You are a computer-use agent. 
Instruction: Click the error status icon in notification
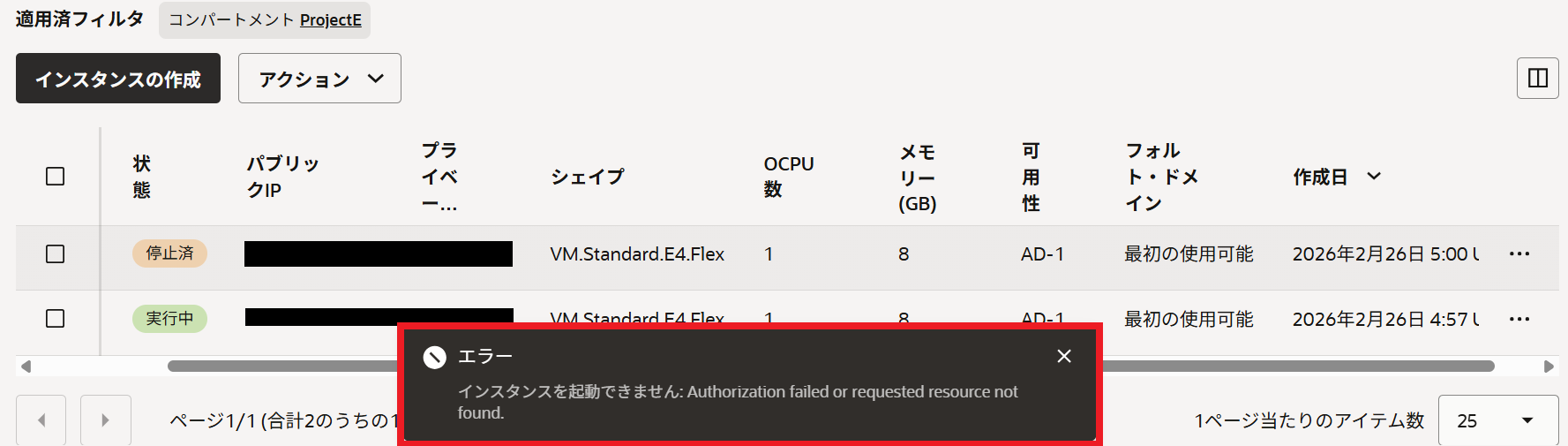tap(434, 357)
